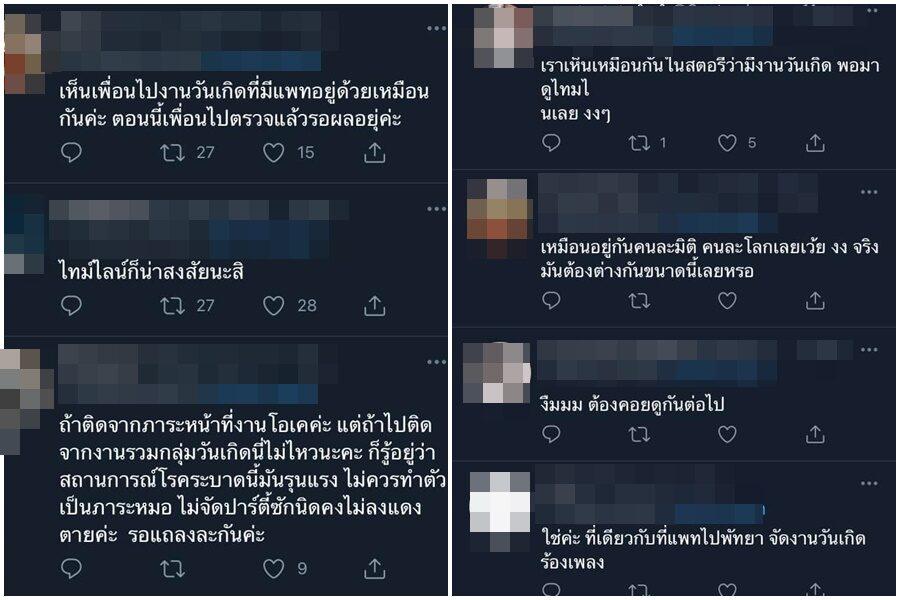This screenshot has width=900, height=600.
Task: Reply to the tweet with 27 retweets and 15 likes
Action: click(x=71, y=152)
